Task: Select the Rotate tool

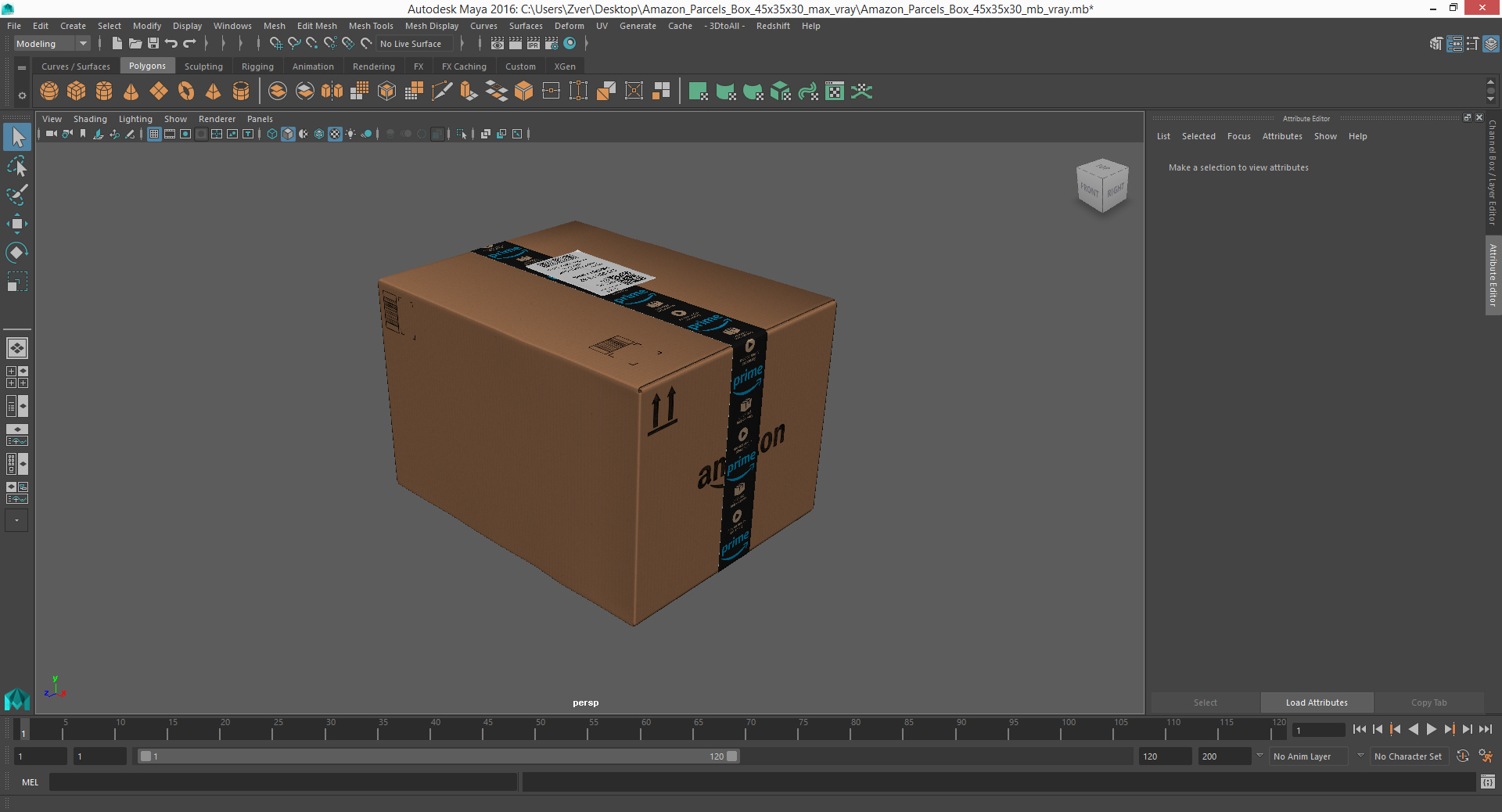Action: [x=17, y=252]
